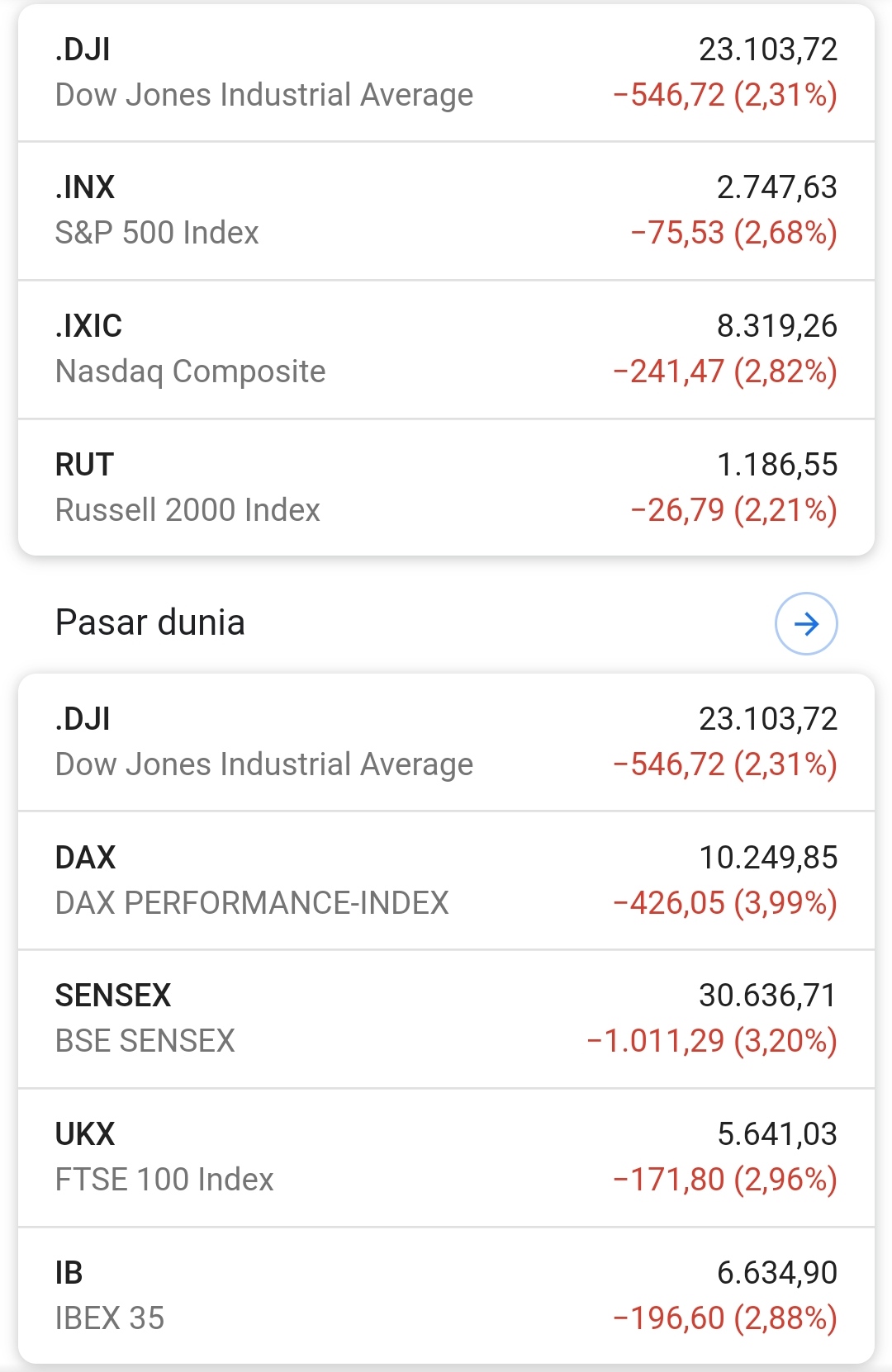Open Dow Jones Industrial Average under Pasar dunia

(x=264, y=764)
